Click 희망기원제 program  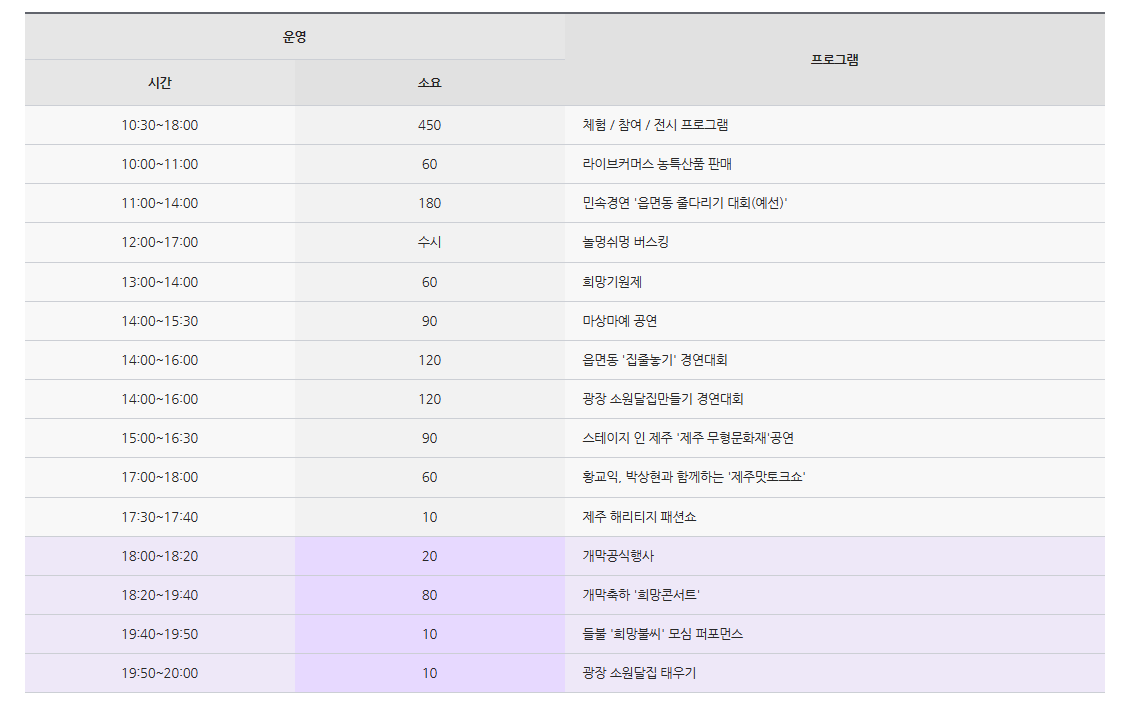click(611, 282)
